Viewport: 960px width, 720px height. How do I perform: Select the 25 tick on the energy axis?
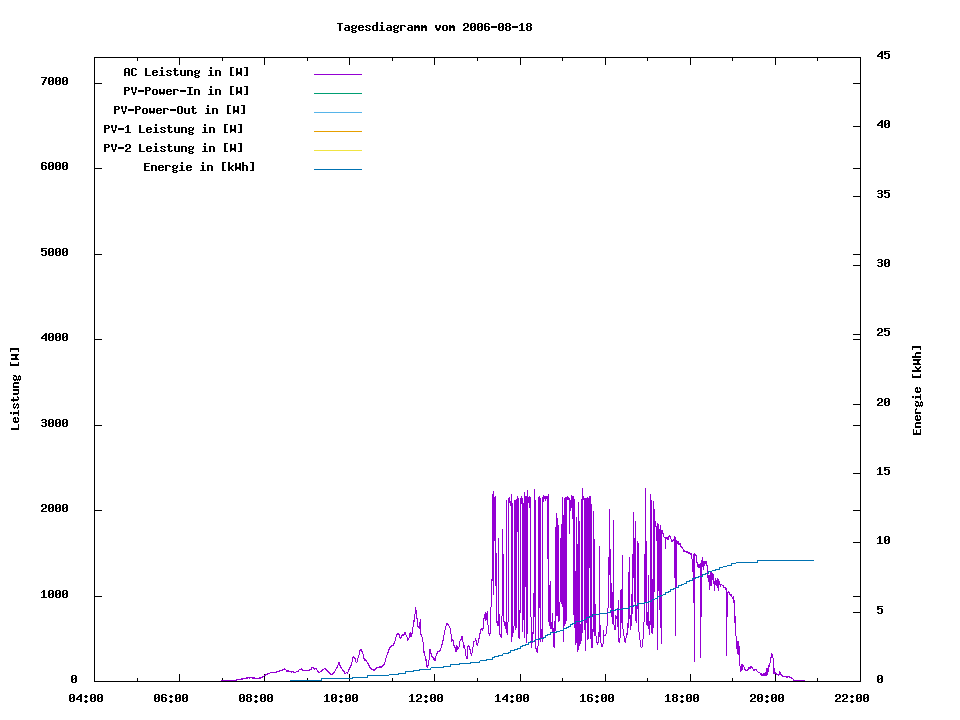click(x=883, y=332)
